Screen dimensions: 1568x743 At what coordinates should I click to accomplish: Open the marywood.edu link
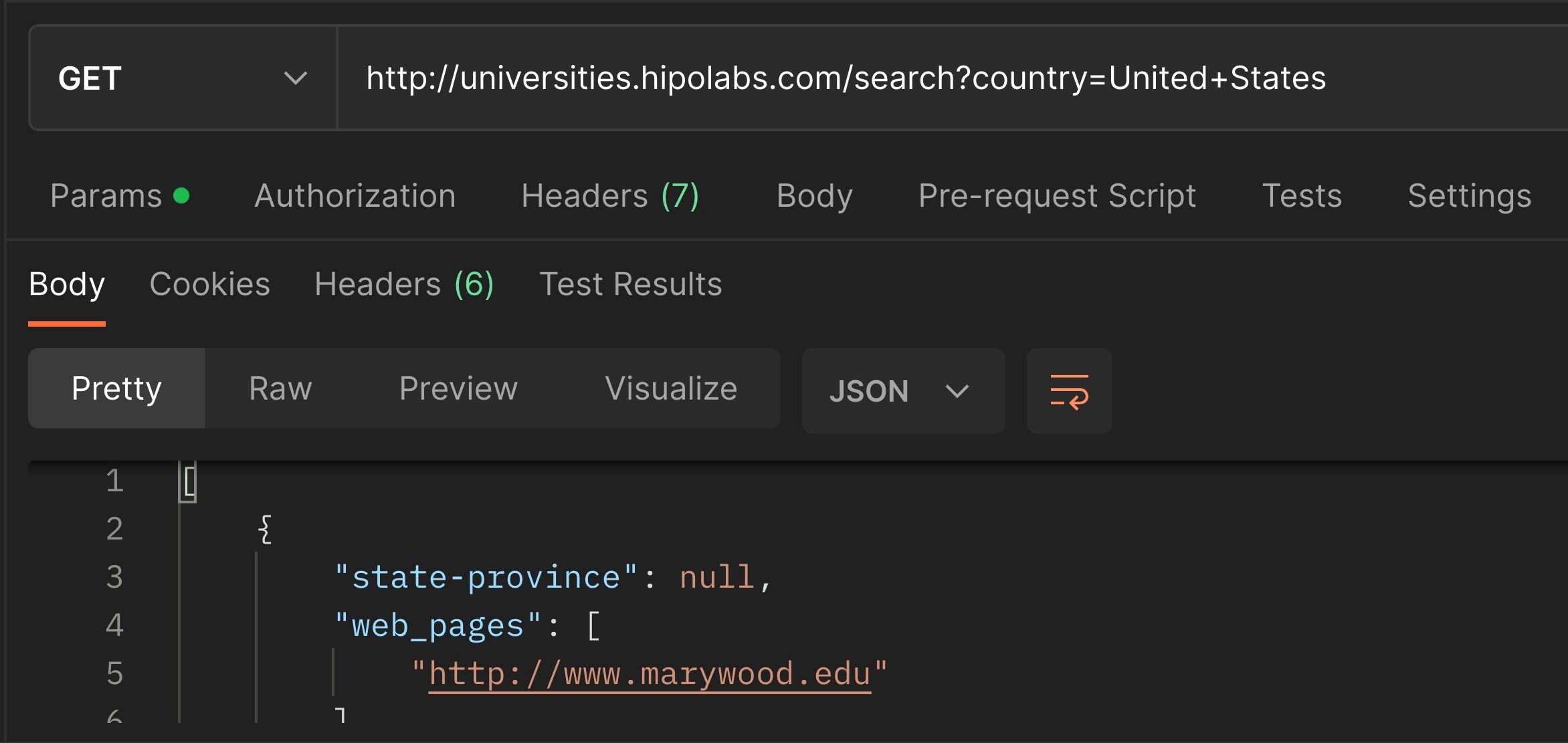coord(649,674)
